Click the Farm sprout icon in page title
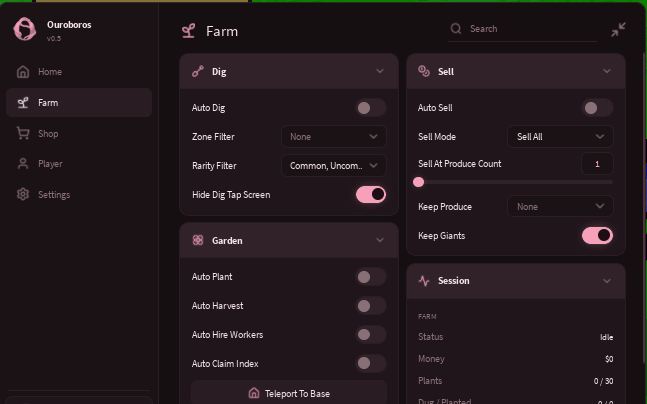 [x=189, y=31]
